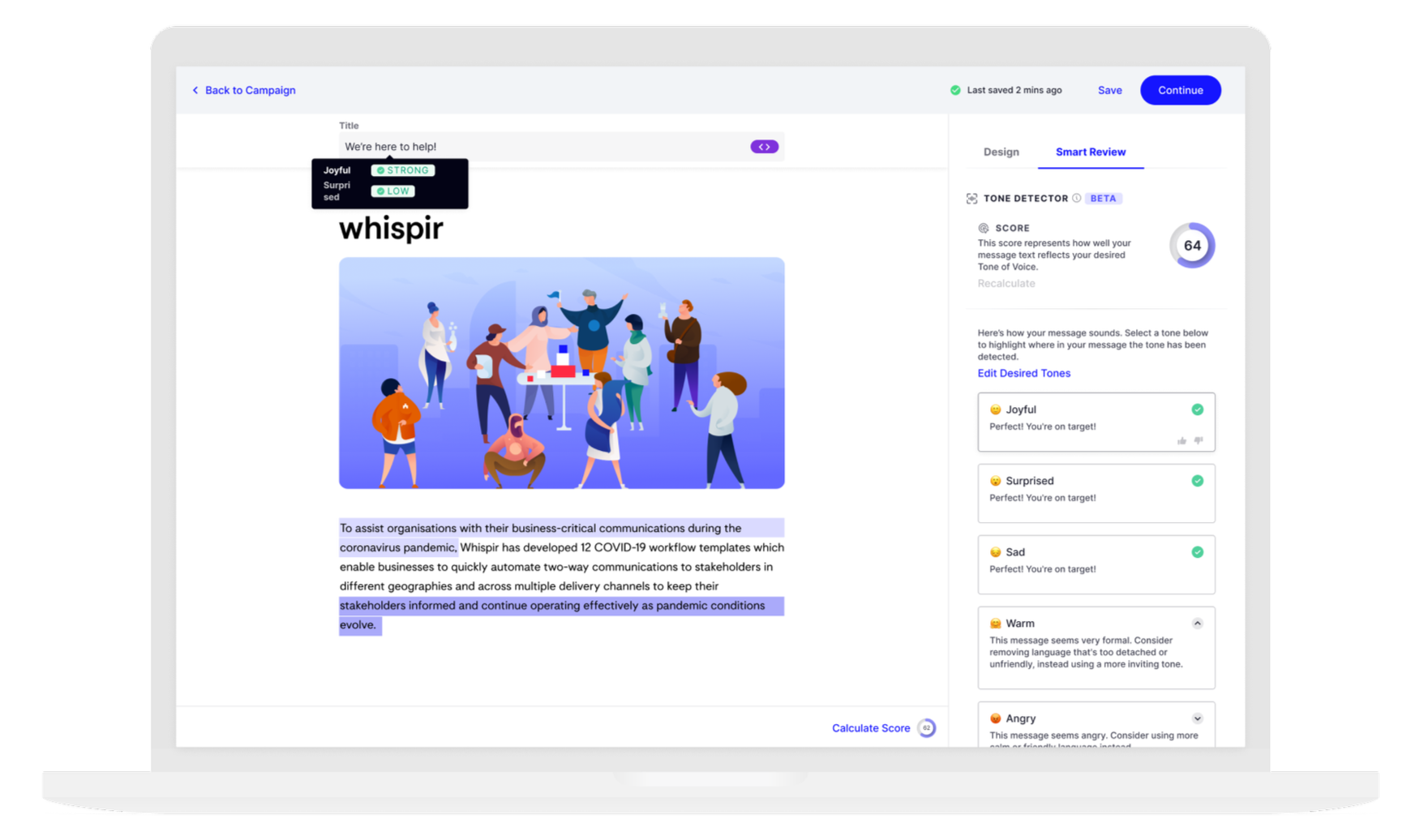Click the Angry tone card title
This screenshot has width=1415, height=840.
[1020, 718]
